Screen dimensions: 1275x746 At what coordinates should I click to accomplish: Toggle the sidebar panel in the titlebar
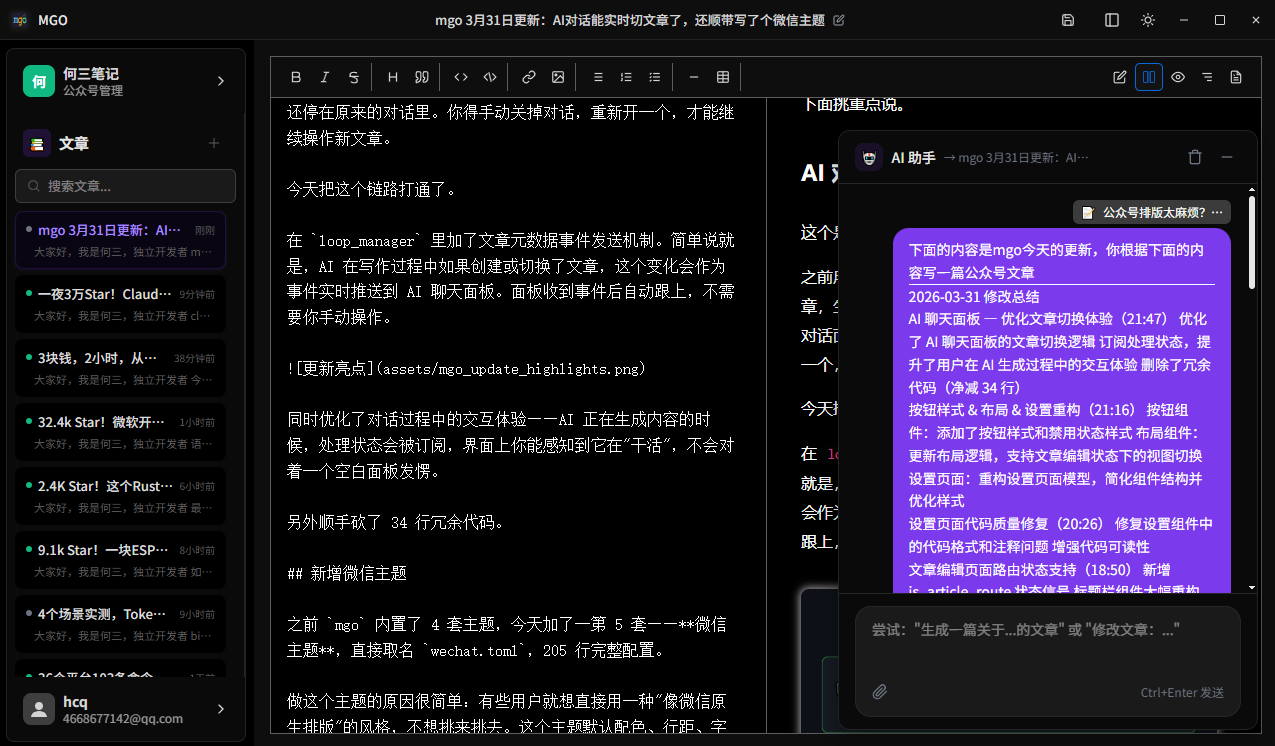[1110, 19]
